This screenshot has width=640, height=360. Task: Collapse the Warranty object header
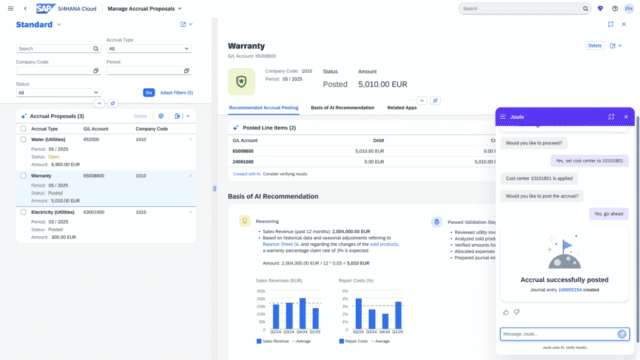(x=422, y=100)
